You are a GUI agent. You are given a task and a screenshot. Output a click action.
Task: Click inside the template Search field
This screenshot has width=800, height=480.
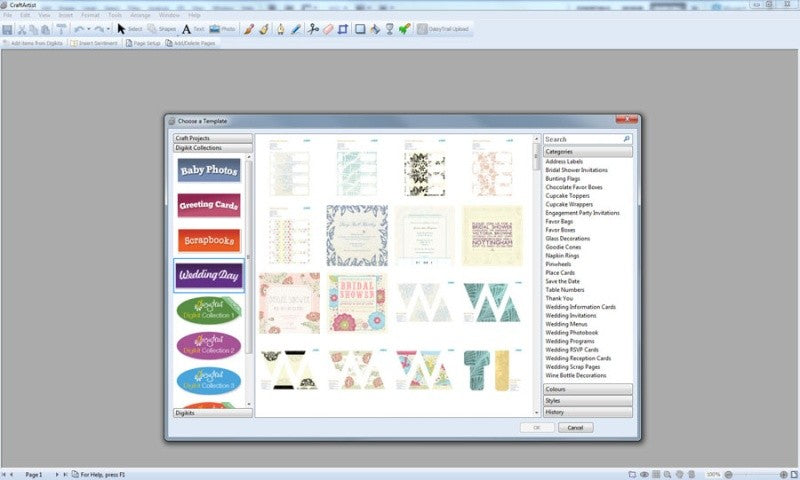coord(583,139)
